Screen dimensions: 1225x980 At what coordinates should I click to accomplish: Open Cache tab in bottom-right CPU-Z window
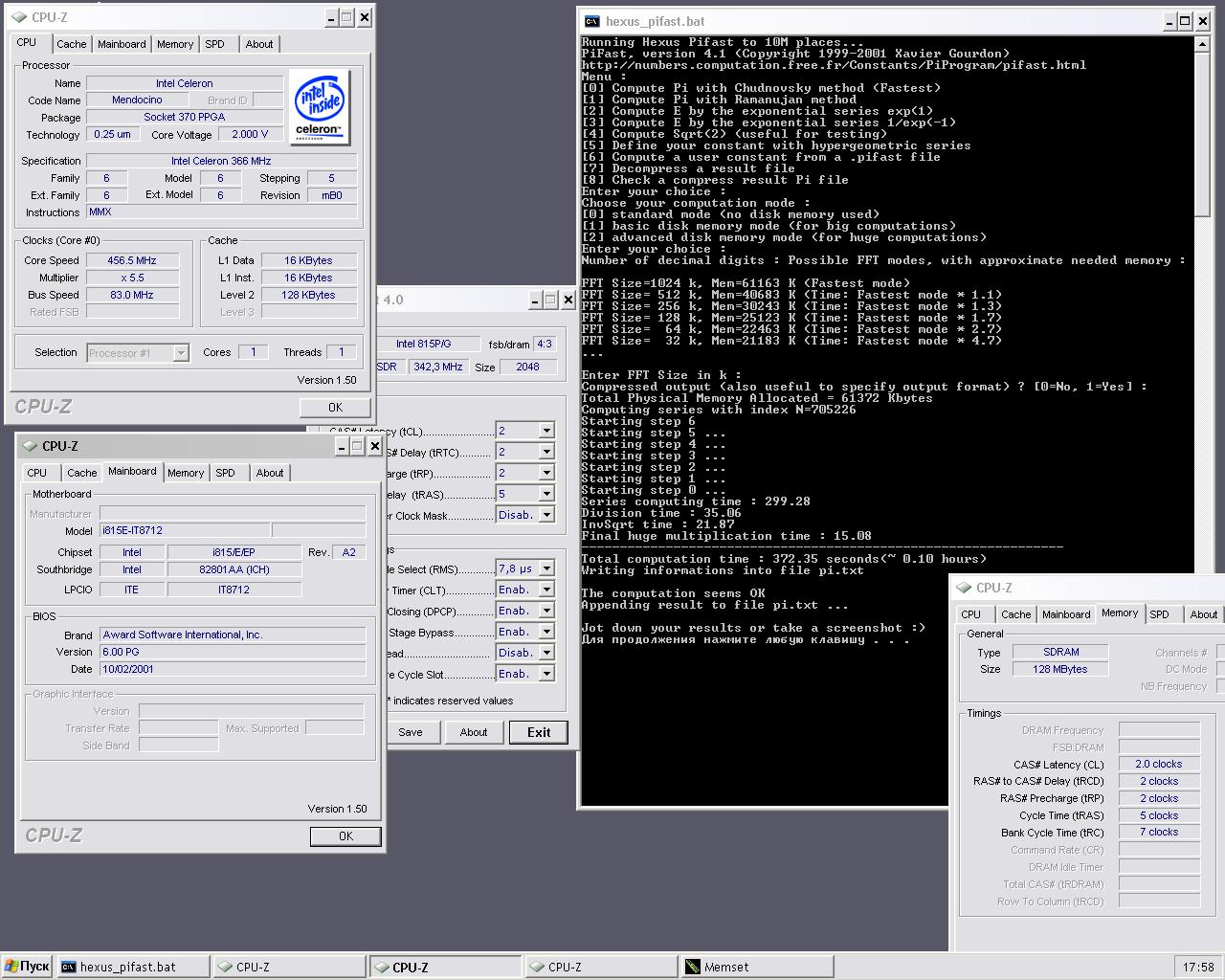[1016, 614]
